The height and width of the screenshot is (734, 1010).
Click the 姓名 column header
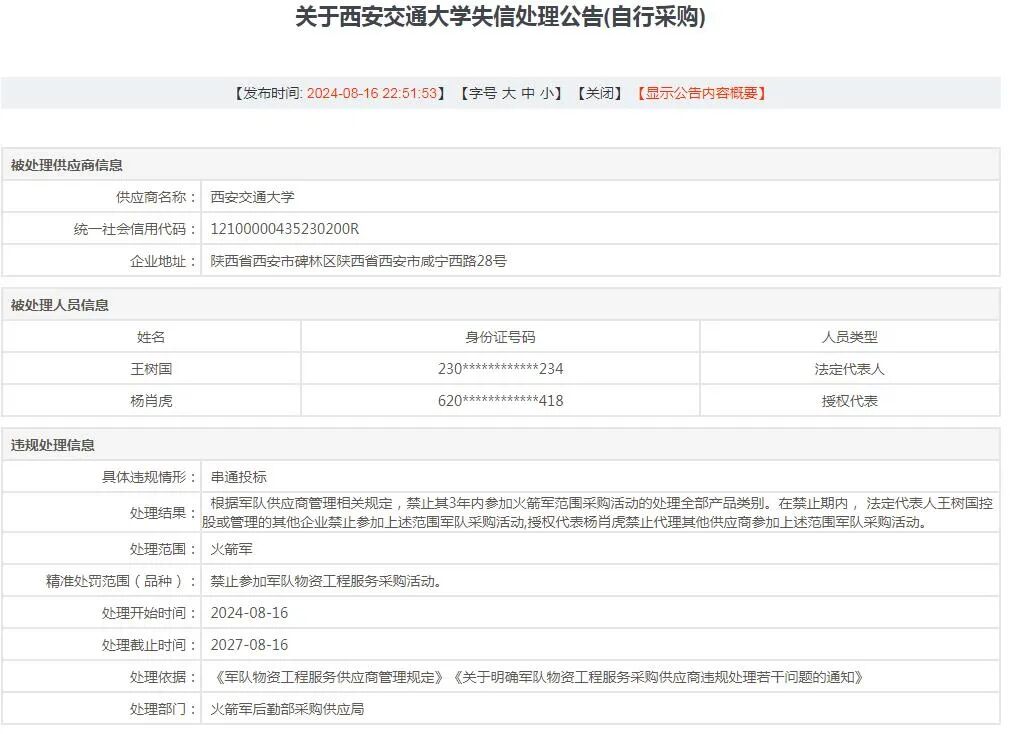tap(151, 337)
